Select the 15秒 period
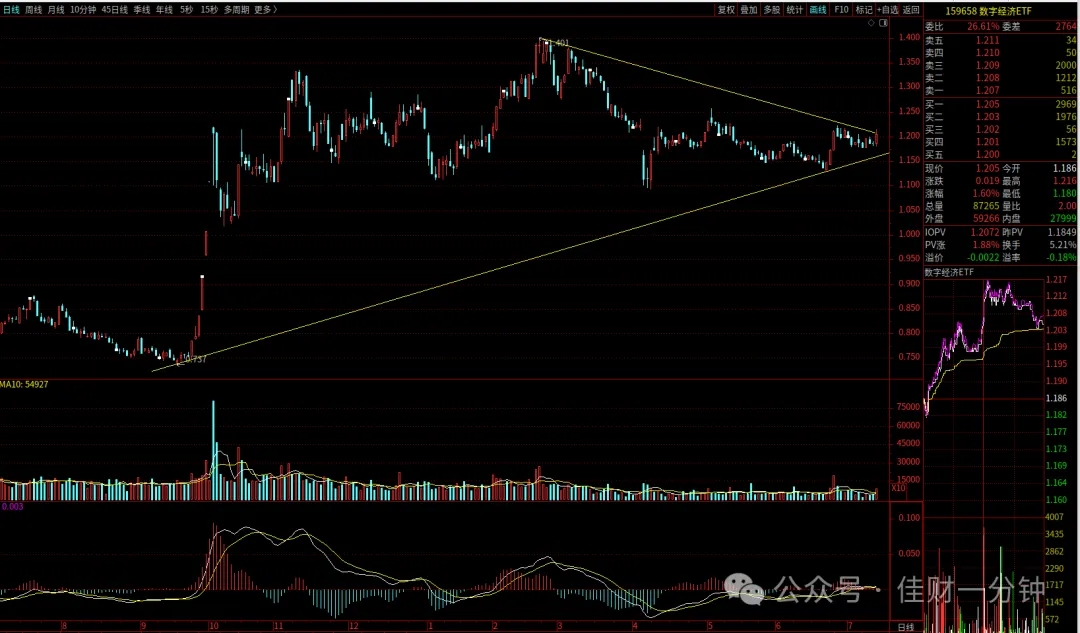This screenshot has height=633, width=1080. 209,10
